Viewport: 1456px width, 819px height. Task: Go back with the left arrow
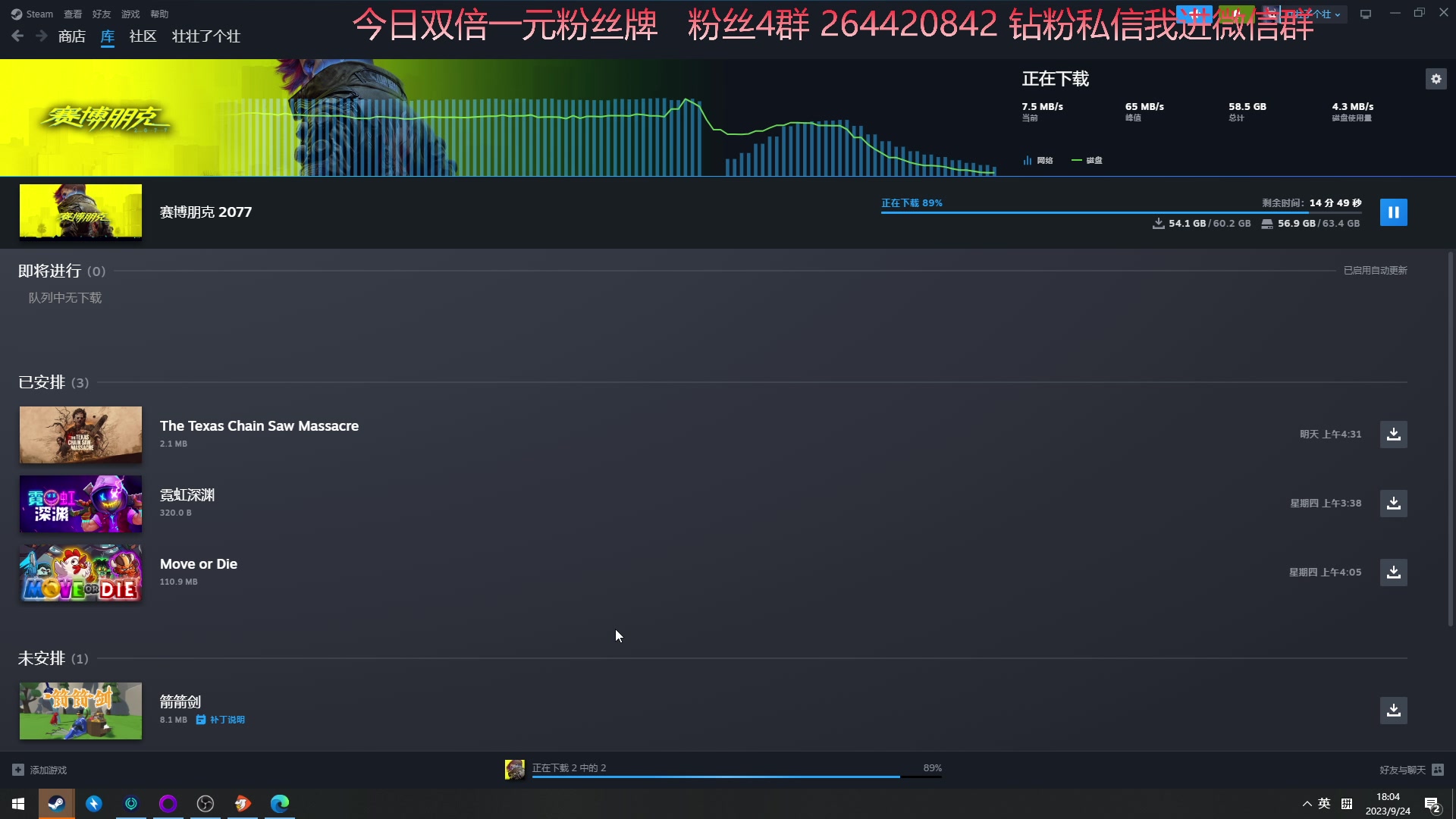click(17, 36)
